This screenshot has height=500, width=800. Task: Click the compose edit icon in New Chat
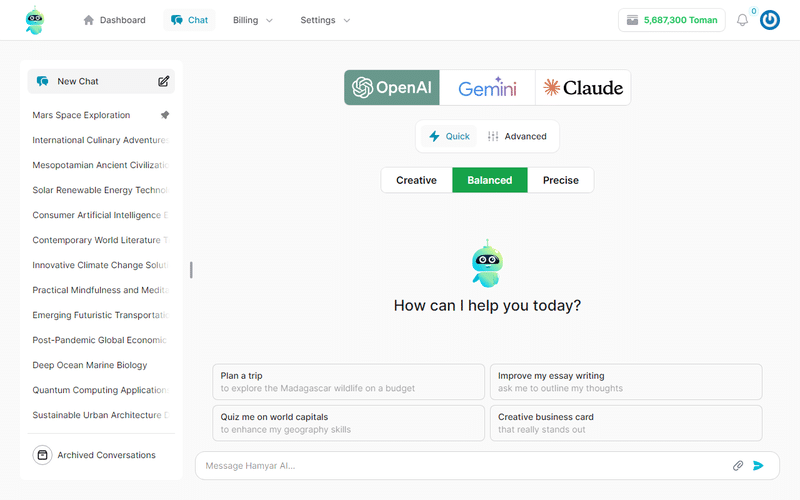(163, 81)
